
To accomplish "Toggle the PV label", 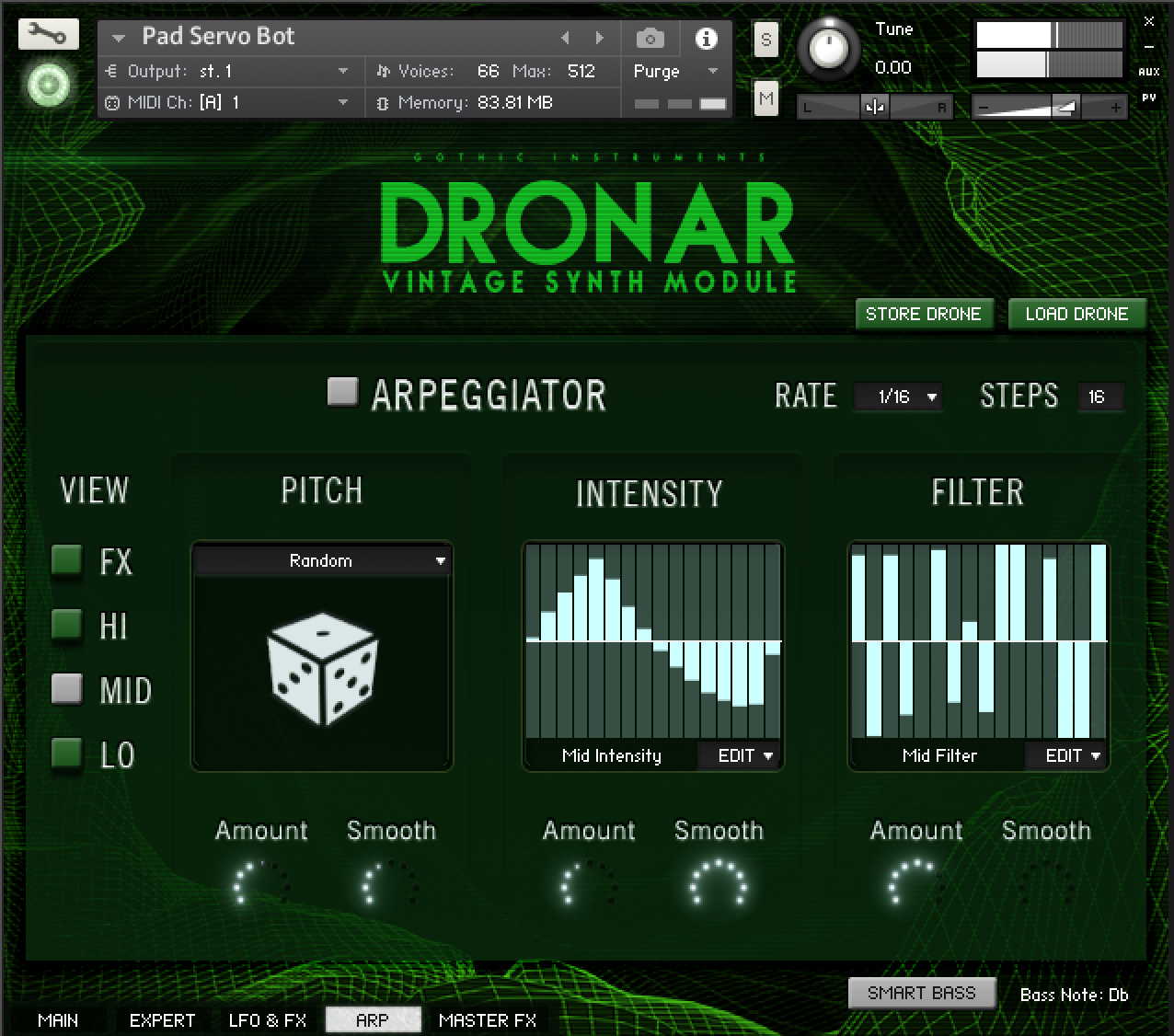I will [x=1148, y=97].
